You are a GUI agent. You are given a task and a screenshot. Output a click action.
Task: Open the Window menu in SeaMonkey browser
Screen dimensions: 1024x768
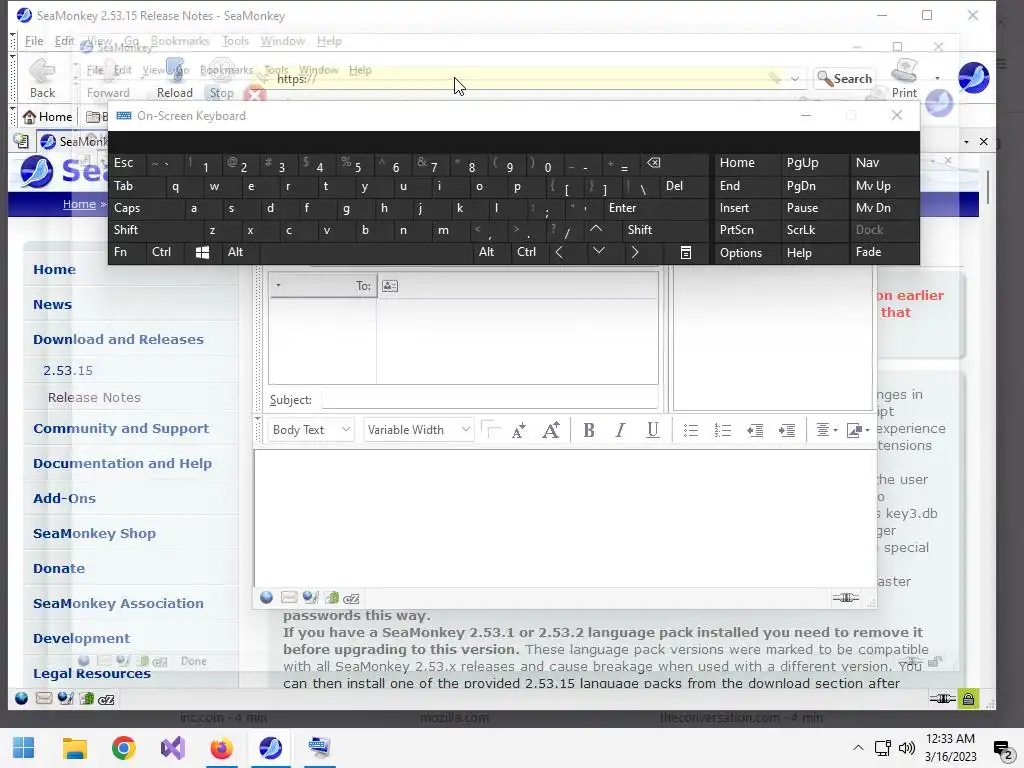click(x=283, y=41)
